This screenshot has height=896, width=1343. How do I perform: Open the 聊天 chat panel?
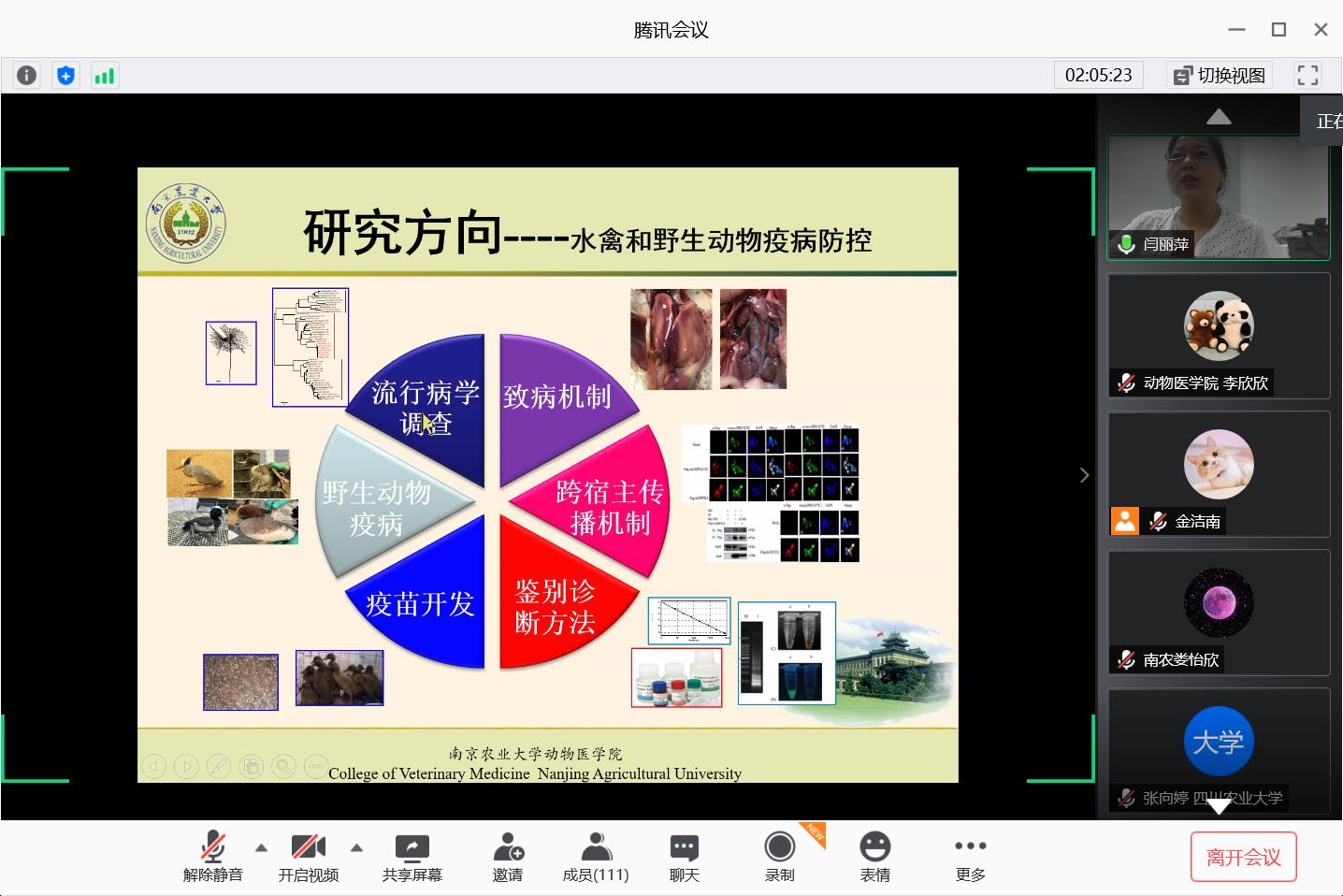coord(684,857)
